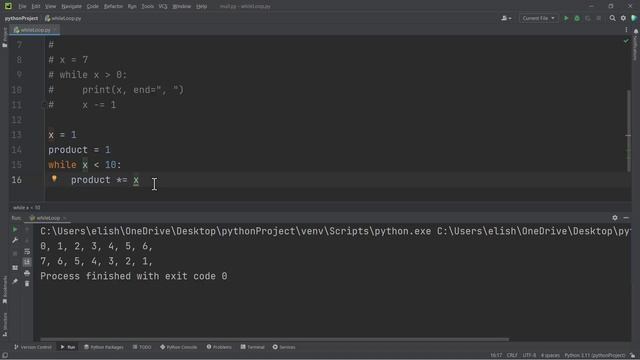The width and height of the screenshot is (640, 360).
Task: Run the current file with the green play icon
Action: [x=566, y=18]
